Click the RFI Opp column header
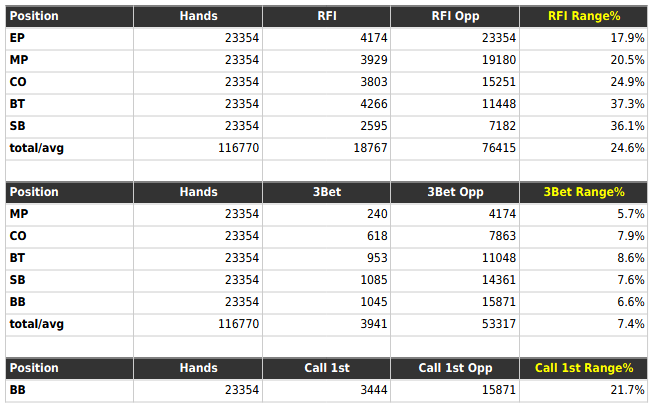 (x=455, y=16)
